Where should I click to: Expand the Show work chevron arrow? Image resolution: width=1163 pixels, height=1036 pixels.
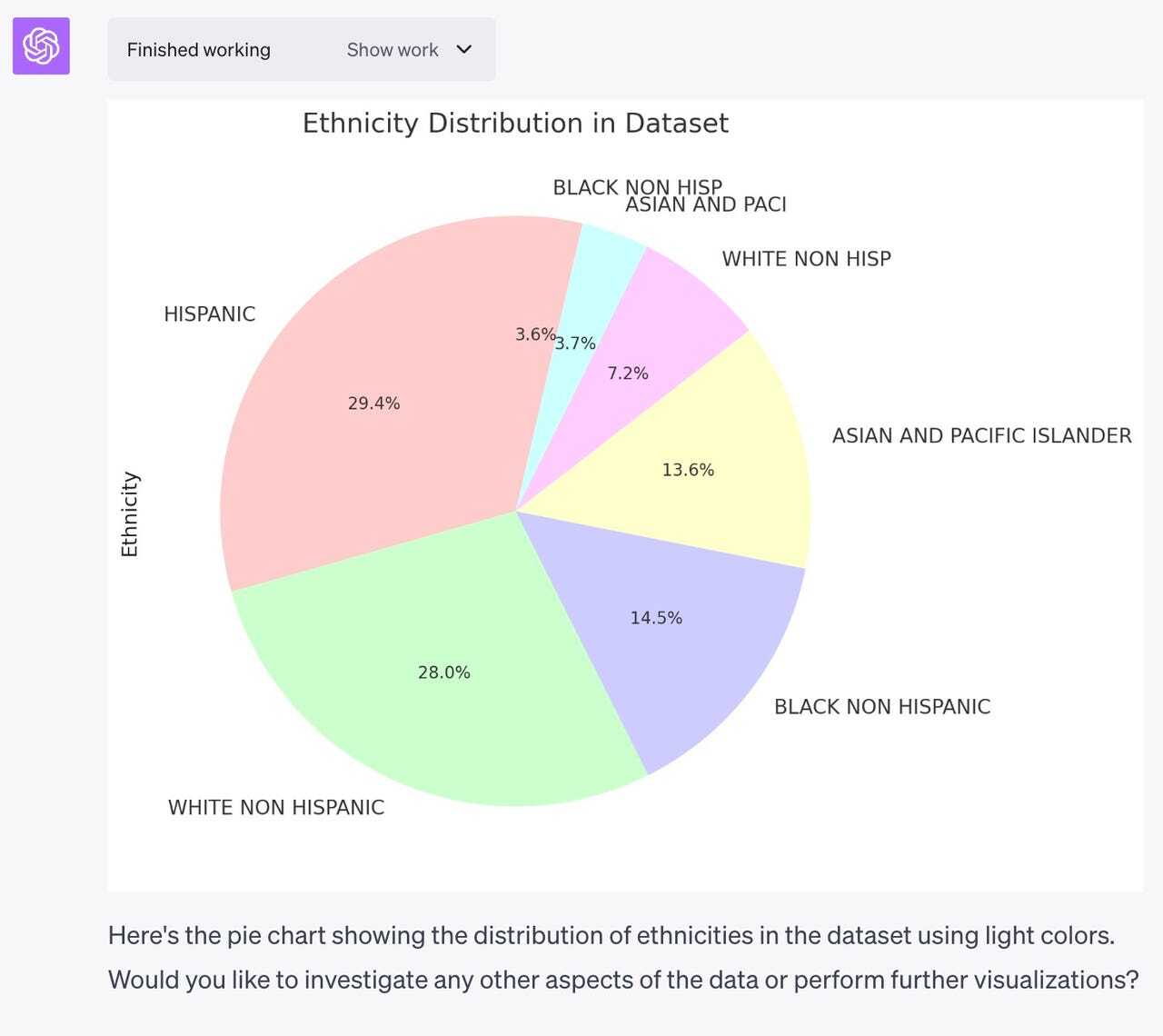[x=464, y=49]
